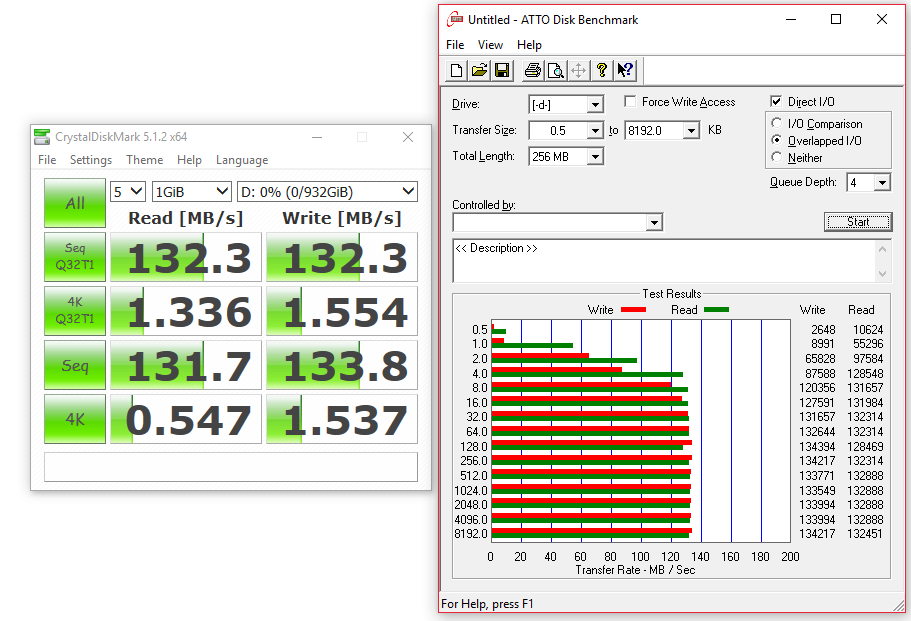The image size is (911, 621).
Task: Open the File menu in ATTO Disk Benchmark
Action: point(455,45)
